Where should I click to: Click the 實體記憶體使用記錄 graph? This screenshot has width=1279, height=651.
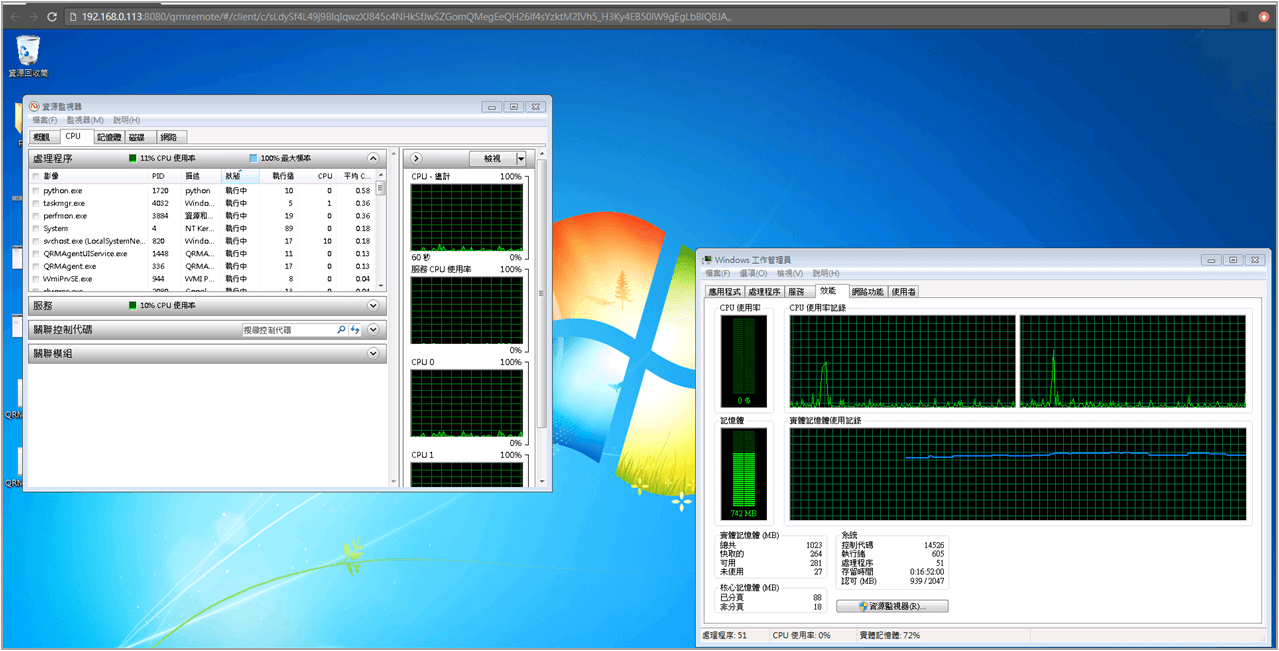(1018, 474)
